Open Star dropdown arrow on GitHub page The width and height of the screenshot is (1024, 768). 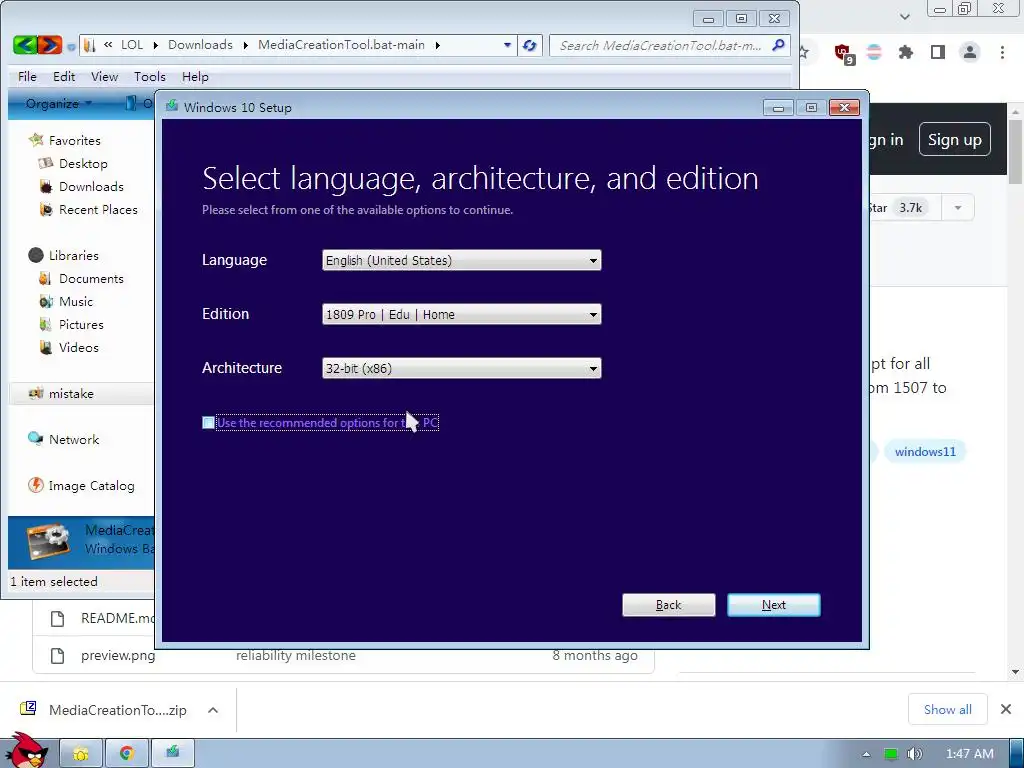pos(958,208)
